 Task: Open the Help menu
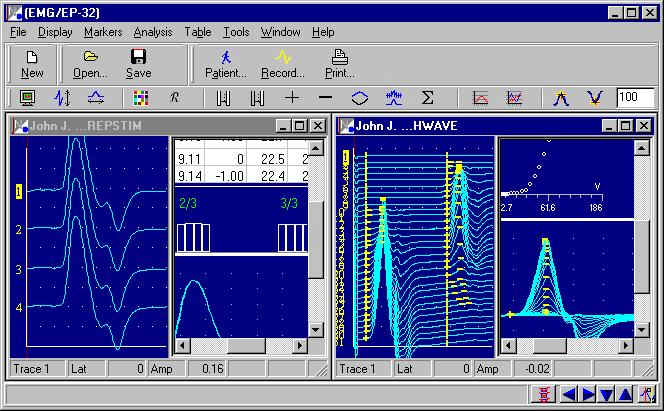[323, 32]
